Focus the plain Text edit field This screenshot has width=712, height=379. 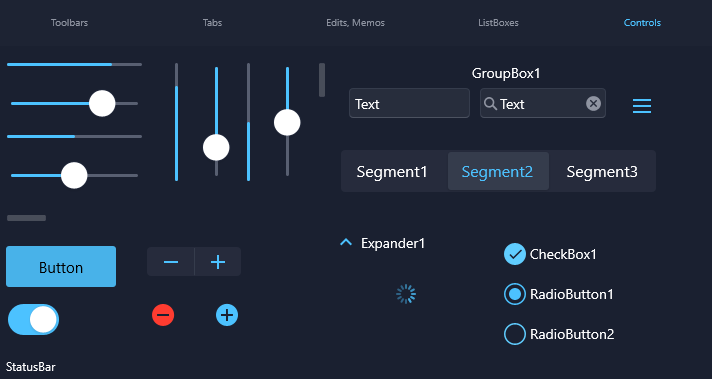point(409,103)
